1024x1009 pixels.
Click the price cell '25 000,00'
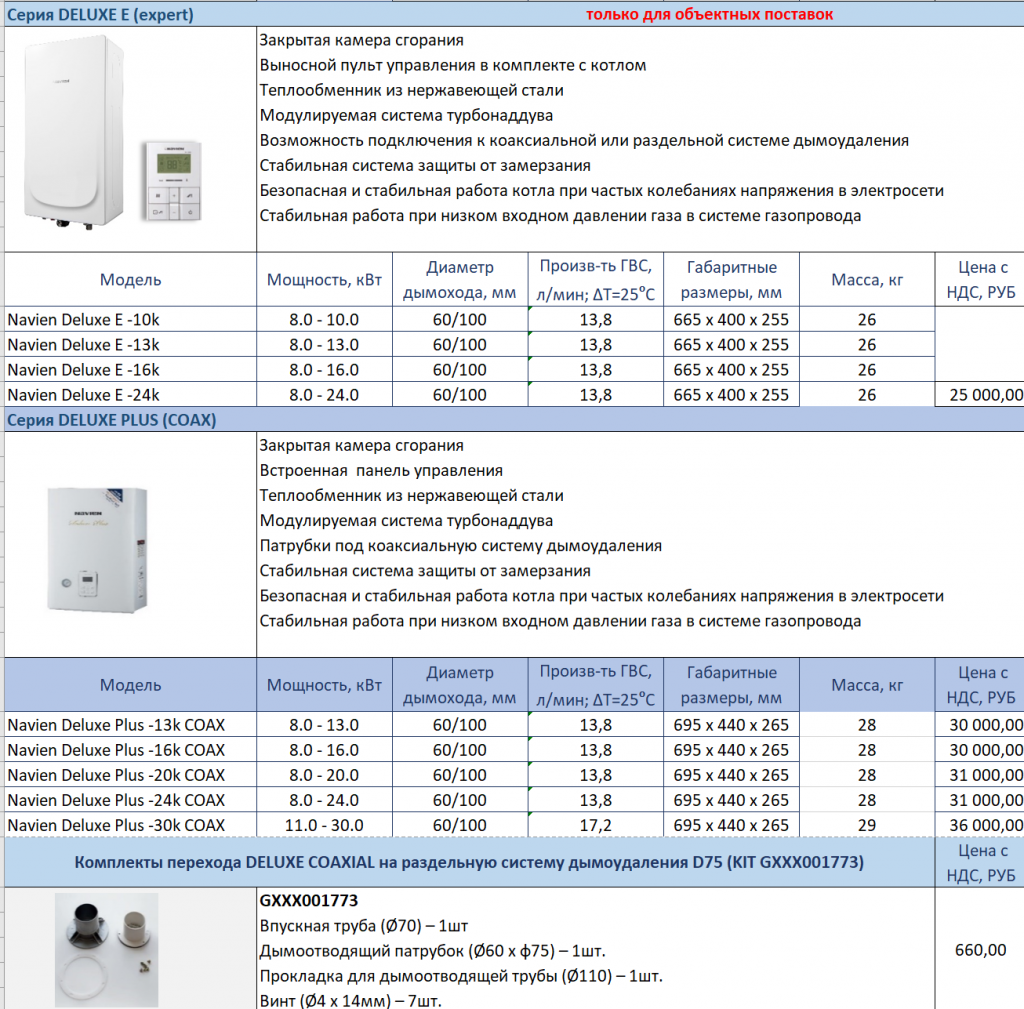[x=980, y=395]
